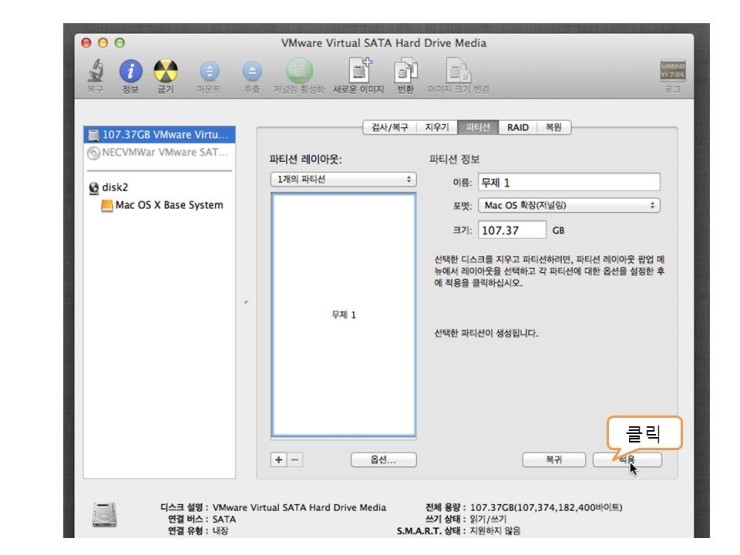The image size is (740, 555).
Task: Open the 포맷 Mac OS 확장 dropdown
Action: pyautogui.click(x=568, y=205)
